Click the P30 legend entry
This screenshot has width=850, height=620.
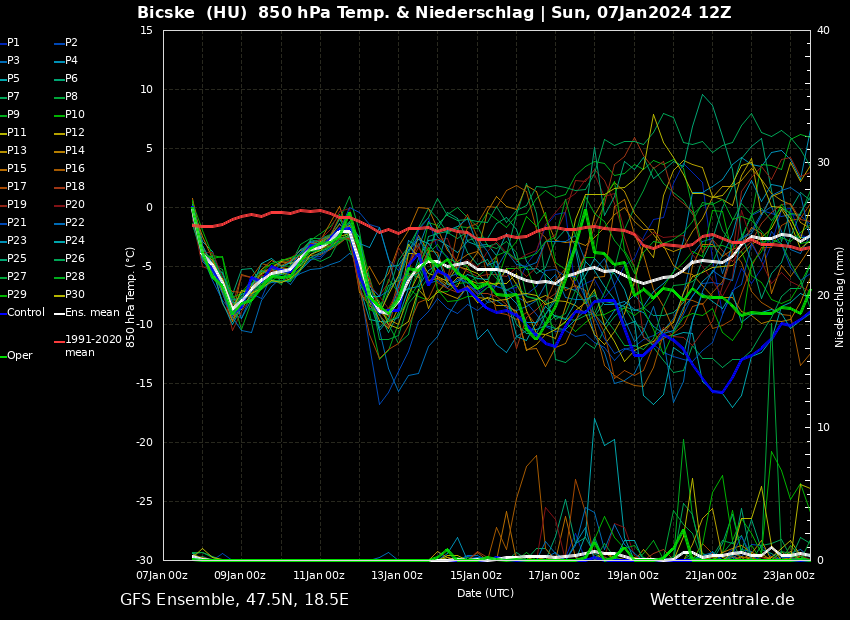tap(75, 295)
